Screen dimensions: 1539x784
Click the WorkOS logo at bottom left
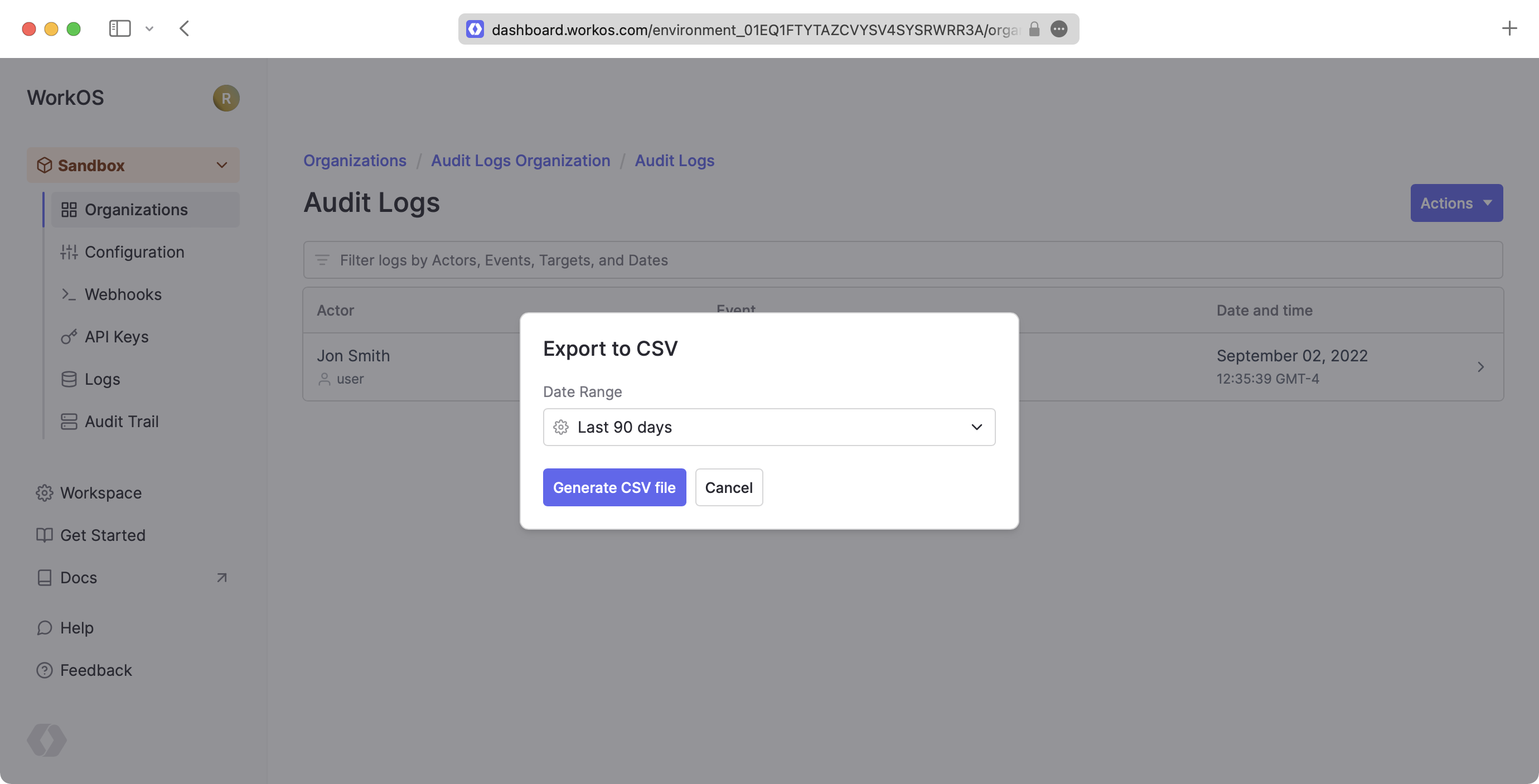coord(47,741)
